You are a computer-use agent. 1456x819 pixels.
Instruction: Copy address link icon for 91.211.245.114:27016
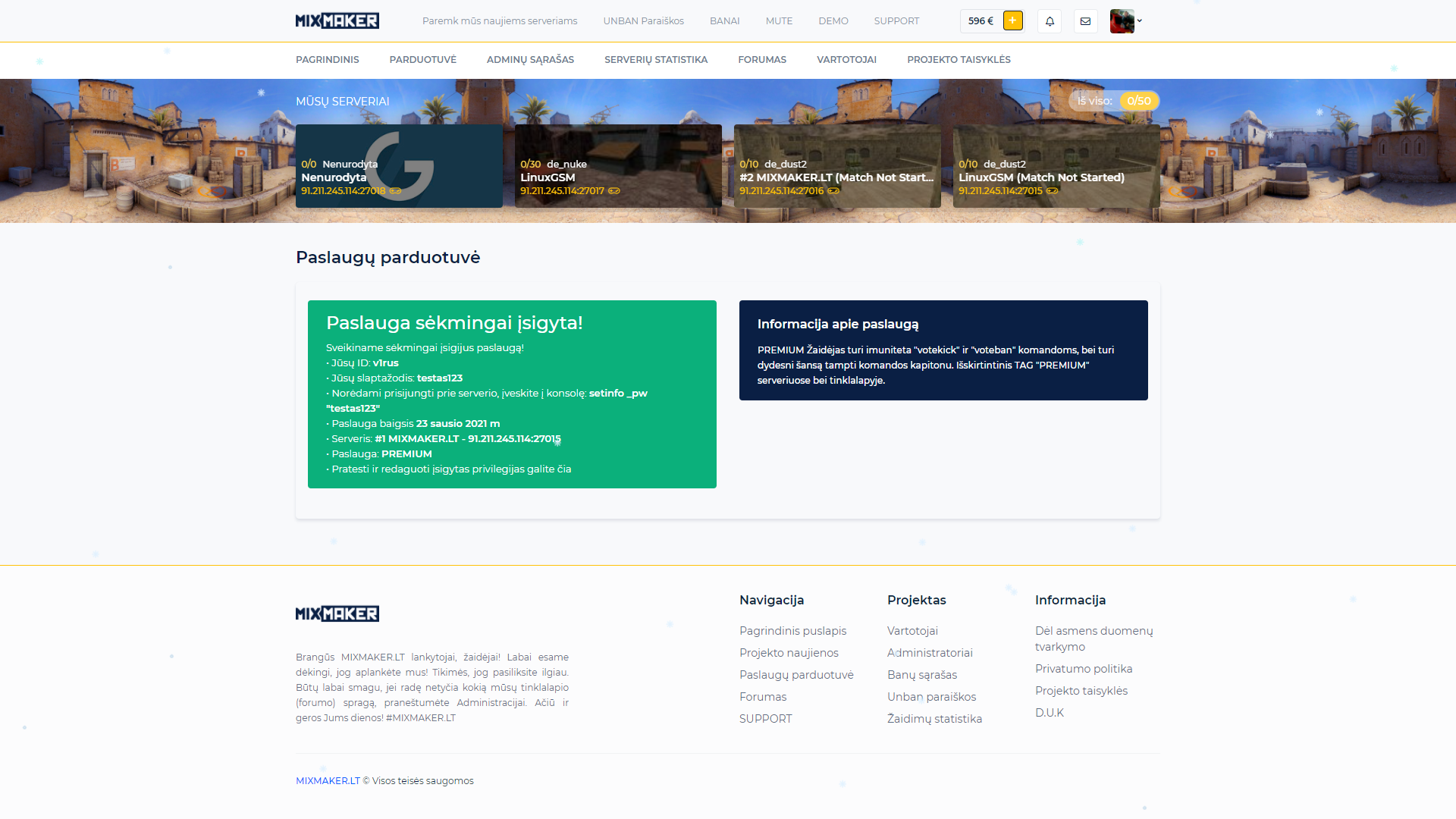(x=833, y=191)
